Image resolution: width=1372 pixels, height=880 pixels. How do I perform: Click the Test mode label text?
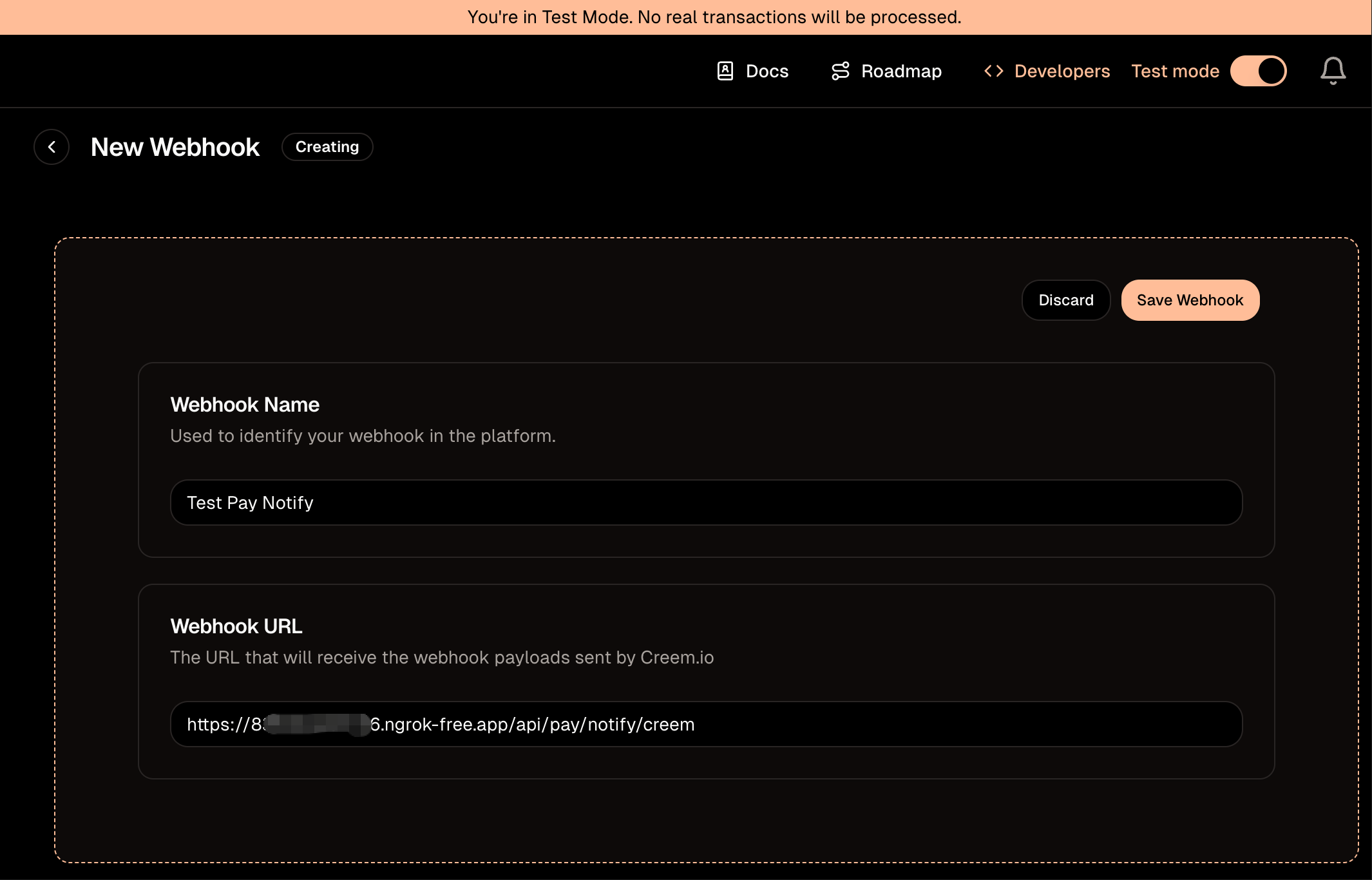(x=1175, y=71)
